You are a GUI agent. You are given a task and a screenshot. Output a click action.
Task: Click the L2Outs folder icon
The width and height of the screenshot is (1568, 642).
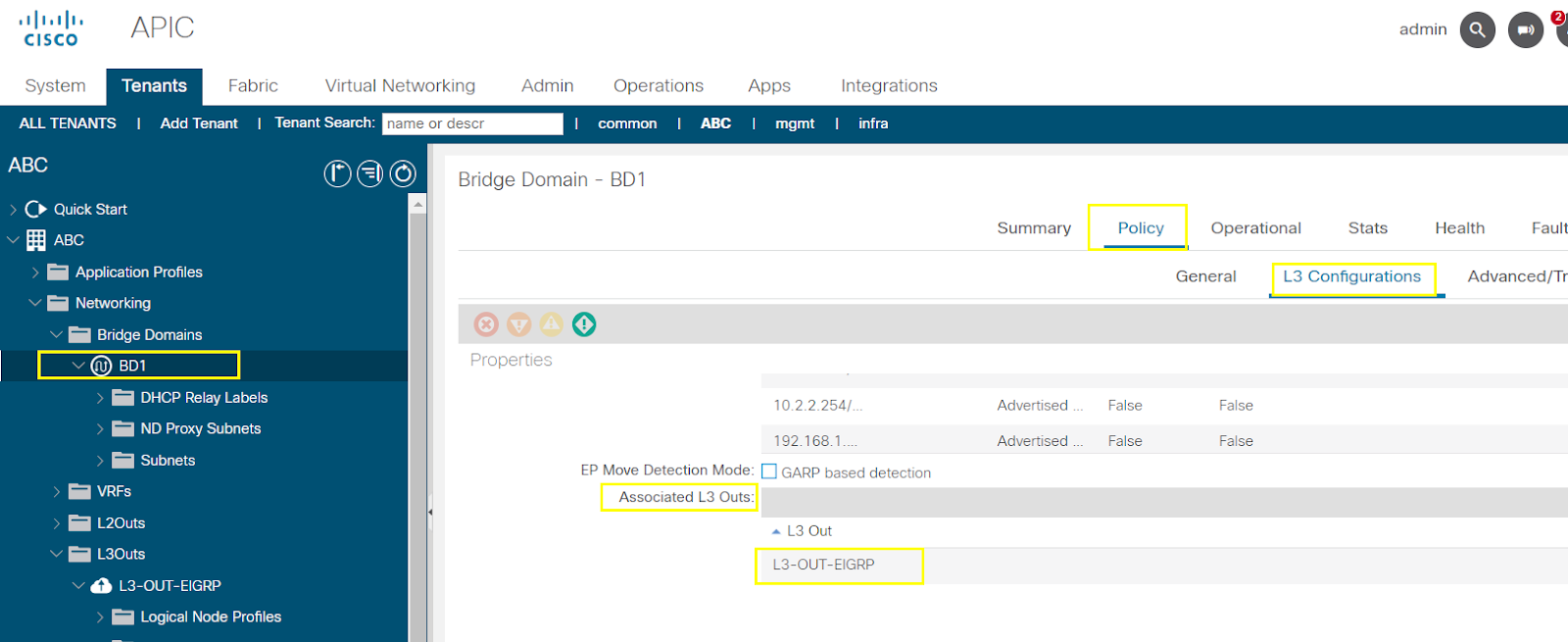click(80, 522)
